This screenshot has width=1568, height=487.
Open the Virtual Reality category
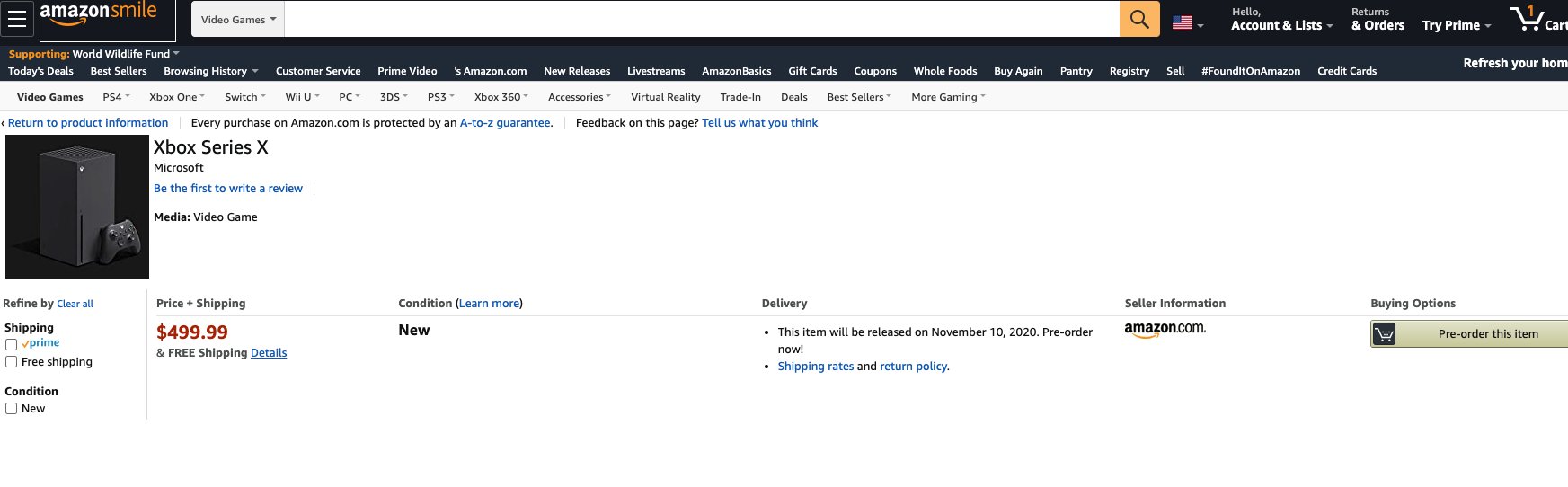666,97
